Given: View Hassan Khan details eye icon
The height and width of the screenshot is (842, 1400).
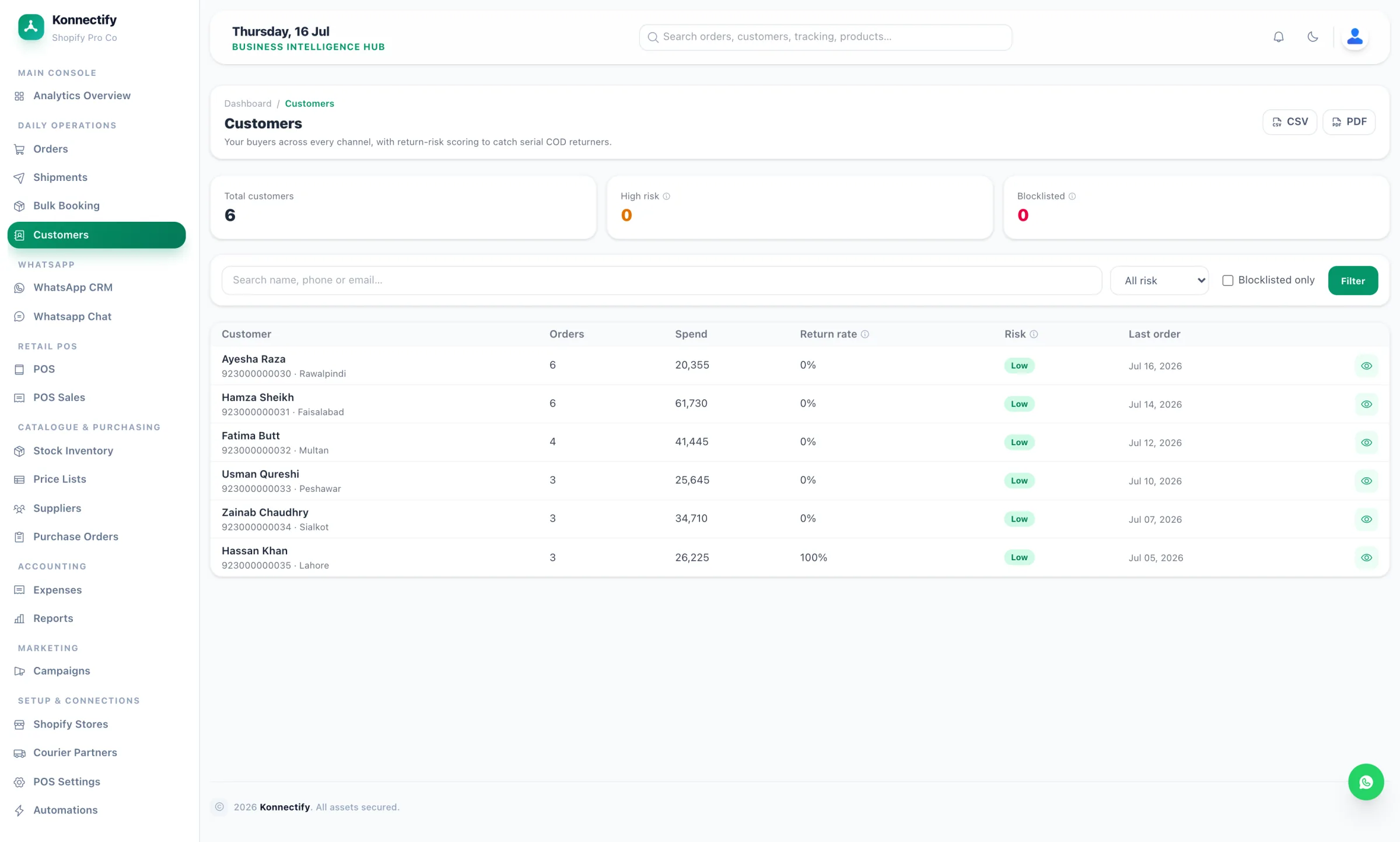Looking at the screenshot, I should [x=1366, y=558].
